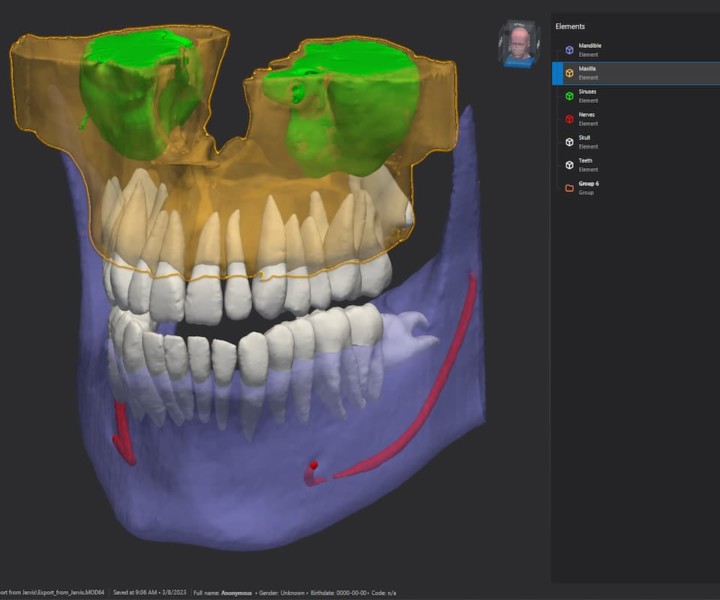Click the purple Mandible cube icon
Image resolution: width=720 pixels, height=600 pixels.
[569, 50]
